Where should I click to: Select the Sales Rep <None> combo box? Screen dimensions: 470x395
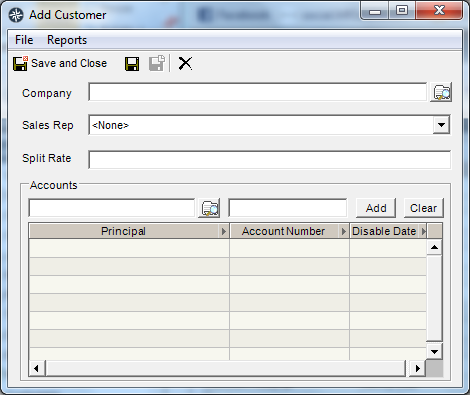tap(269, 125)
